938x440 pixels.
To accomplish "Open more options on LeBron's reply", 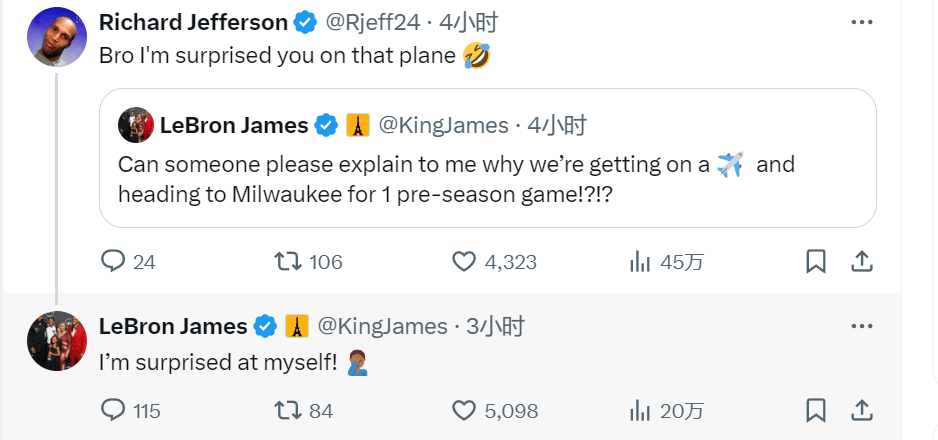I will (x=859, y=326).
